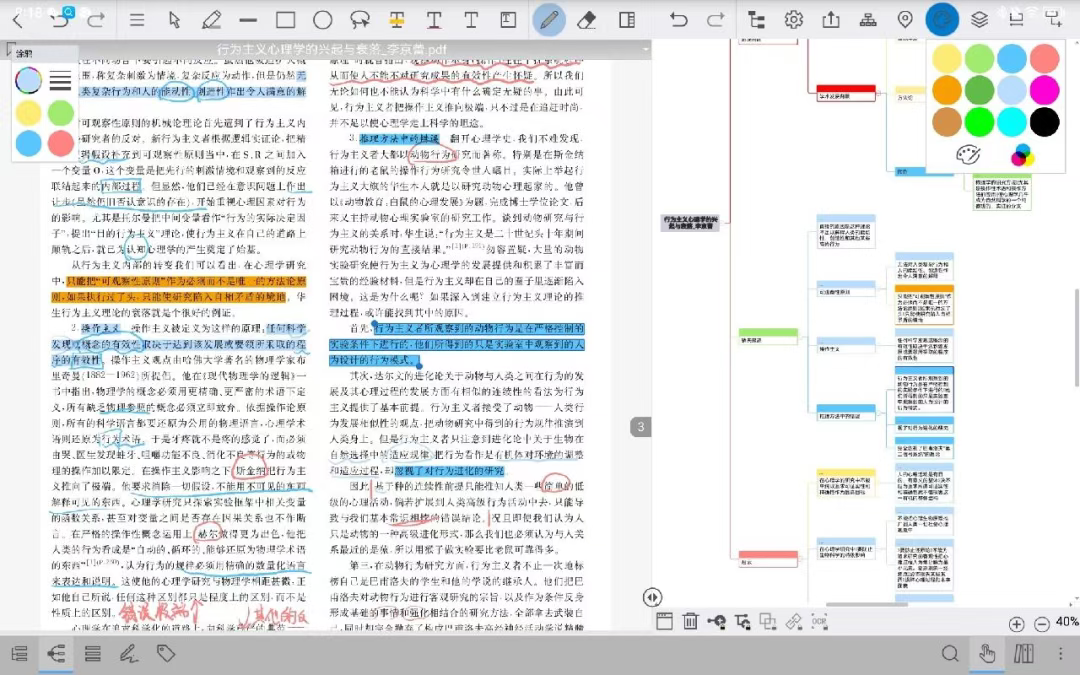
Task: Choose the text underline T tool
Action: pos(434,20)
